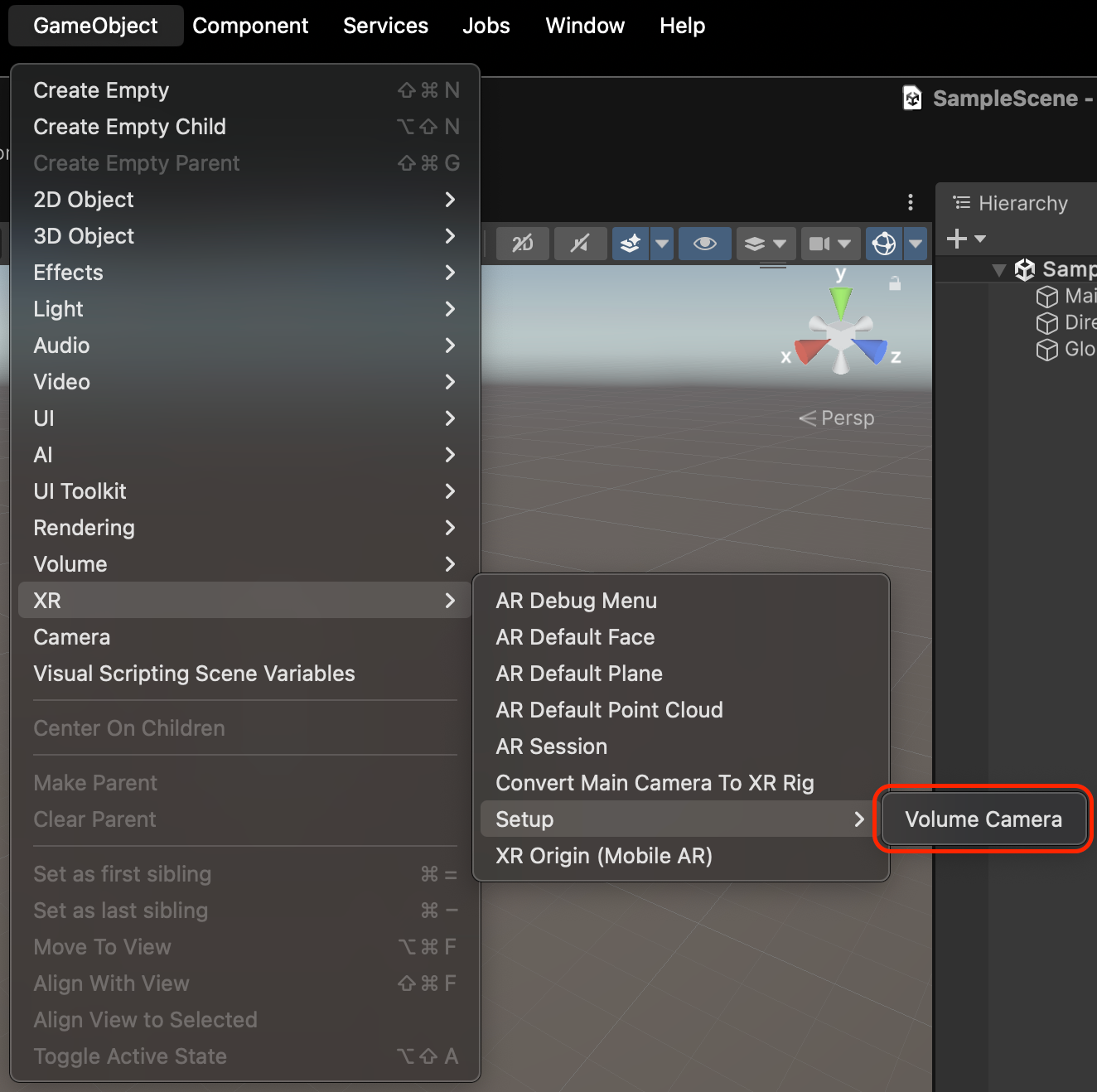Select the 'Mai' object cube icon in Hierarchy
Screen dimensions: 1097x1092
pyautogui.click(x=1047, y=297)
